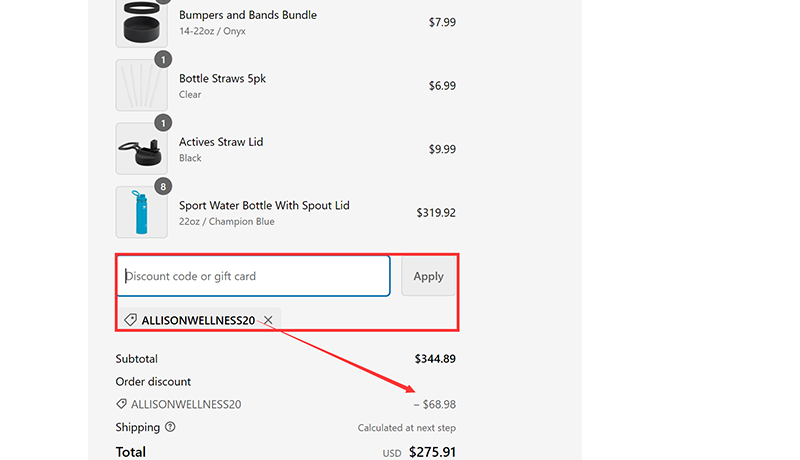The image size is (800, 460).
Task: Click the -$68.98 order discount amount
Action: point(434,404)
